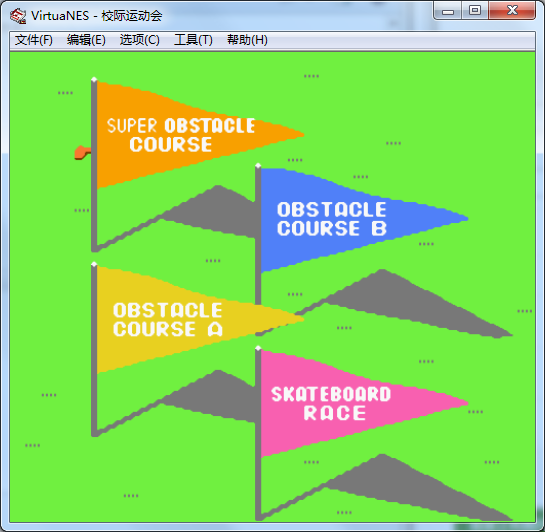Open the 选项(C) options menu

click(x=139, y=40)
